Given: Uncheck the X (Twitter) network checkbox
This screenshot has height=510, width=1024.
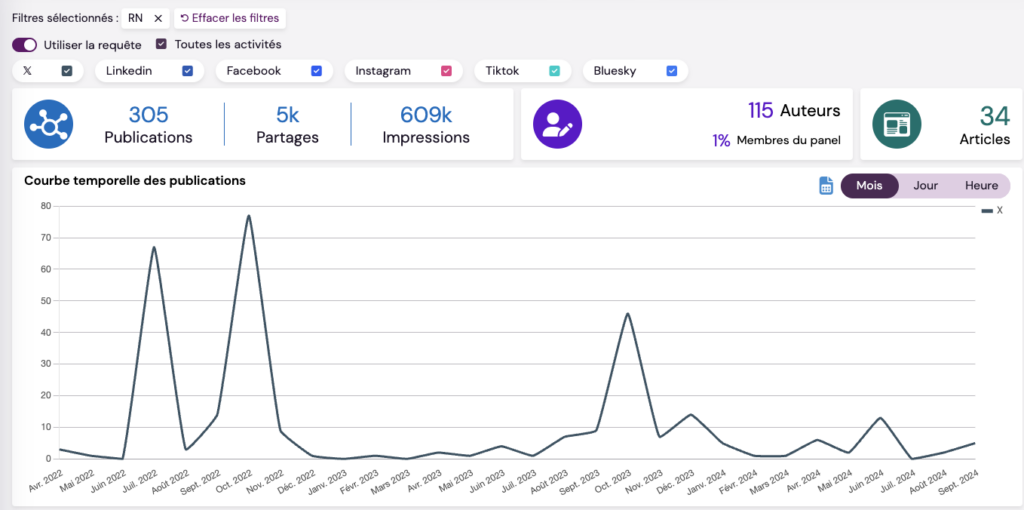Looking at the screenshot, I should tap(67, 71).
